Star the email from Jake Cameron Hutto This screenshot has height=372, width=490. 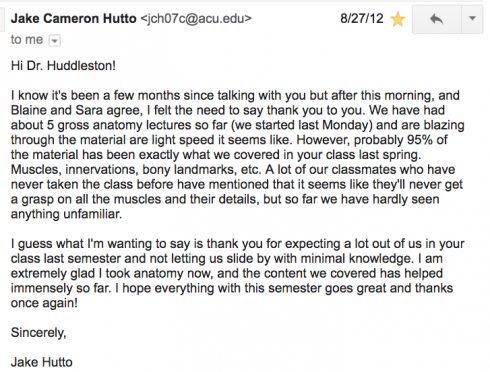398,19
